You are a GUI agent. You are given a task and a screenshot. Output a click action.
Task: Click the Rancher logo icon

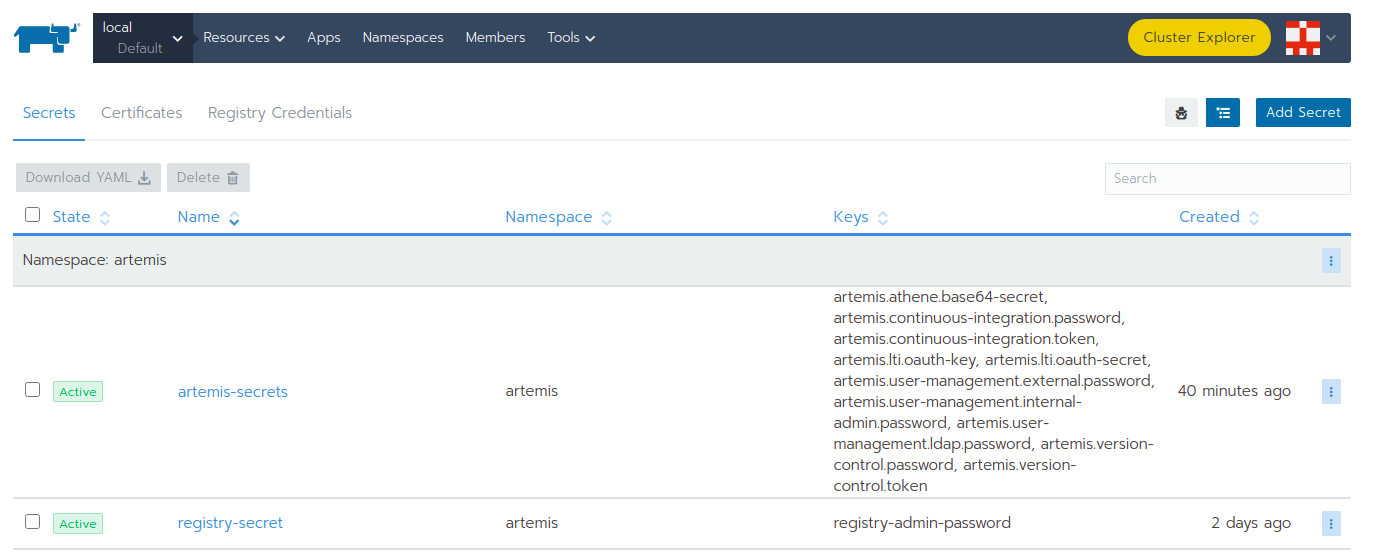pos(46,38)
